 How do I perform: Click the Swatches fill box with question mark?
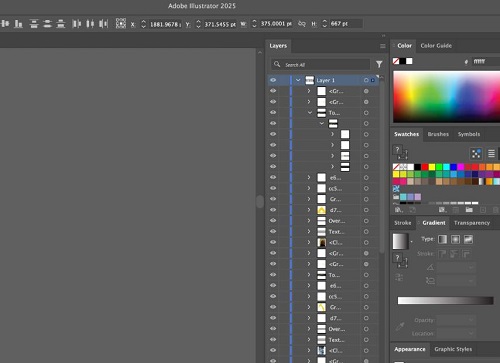pos(397,150)
